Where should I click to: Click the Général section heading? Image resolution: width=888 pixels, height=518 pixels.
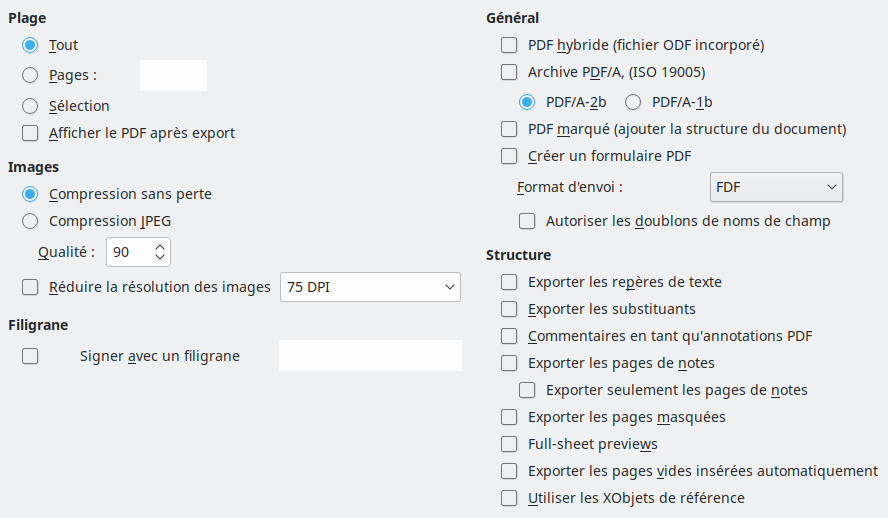[513, 18]
